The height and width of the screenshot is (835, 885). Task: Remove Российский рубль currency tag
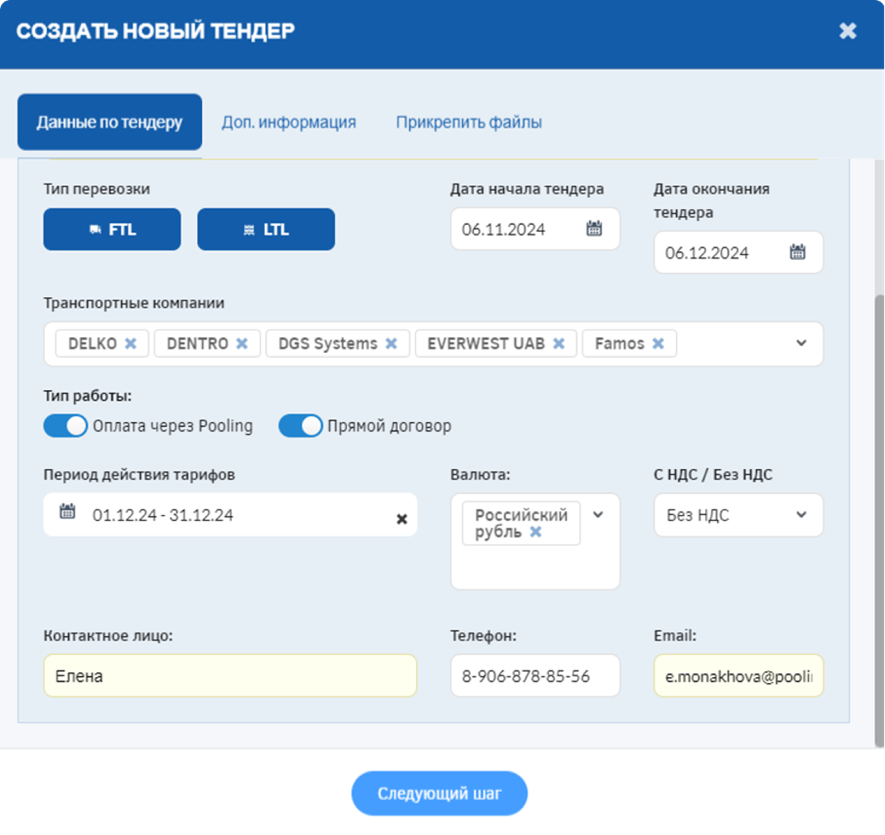tap(536, 532)
